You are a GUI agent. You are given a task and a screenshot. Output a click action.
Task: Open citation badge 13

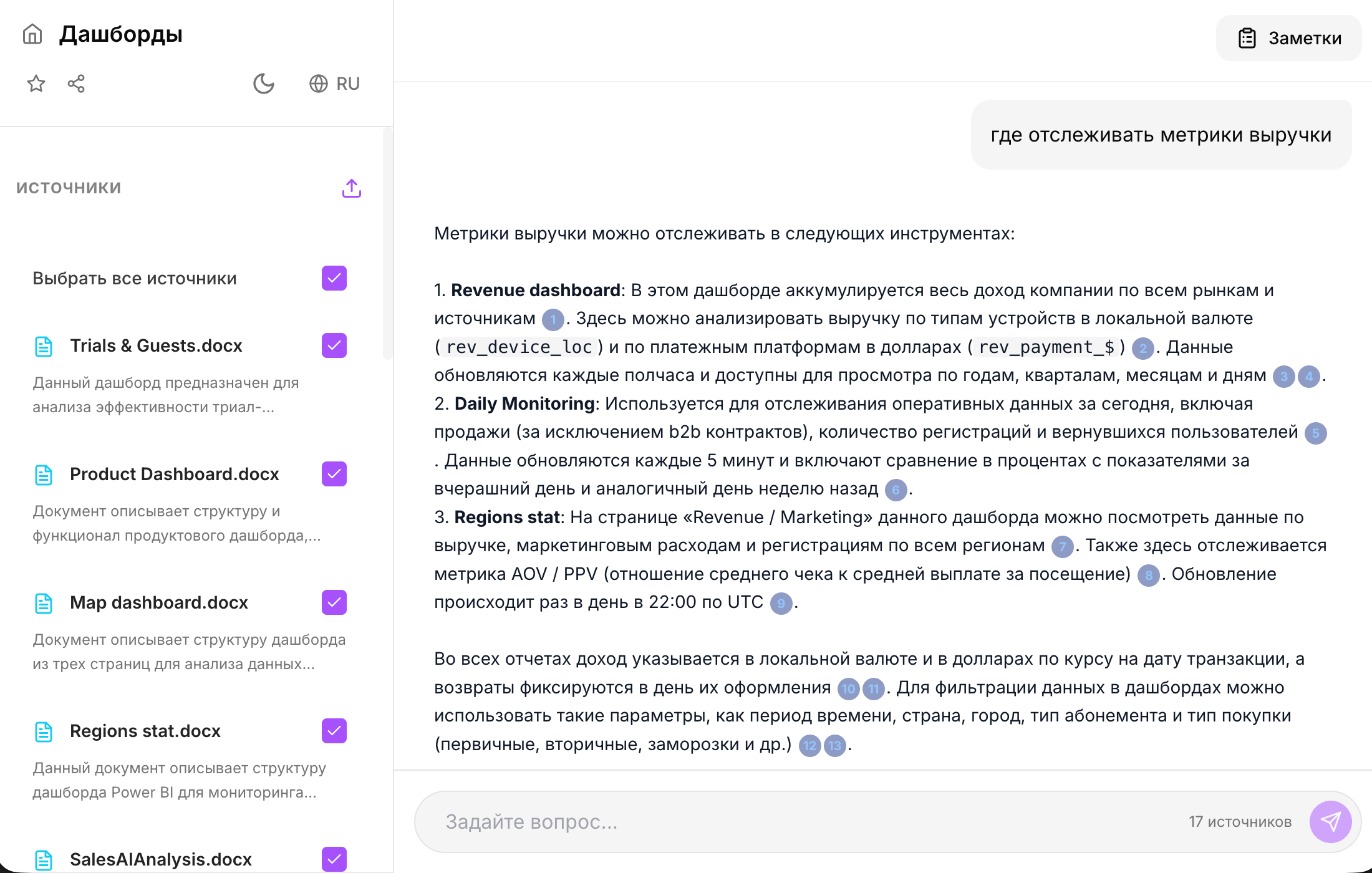coord(834,746)
